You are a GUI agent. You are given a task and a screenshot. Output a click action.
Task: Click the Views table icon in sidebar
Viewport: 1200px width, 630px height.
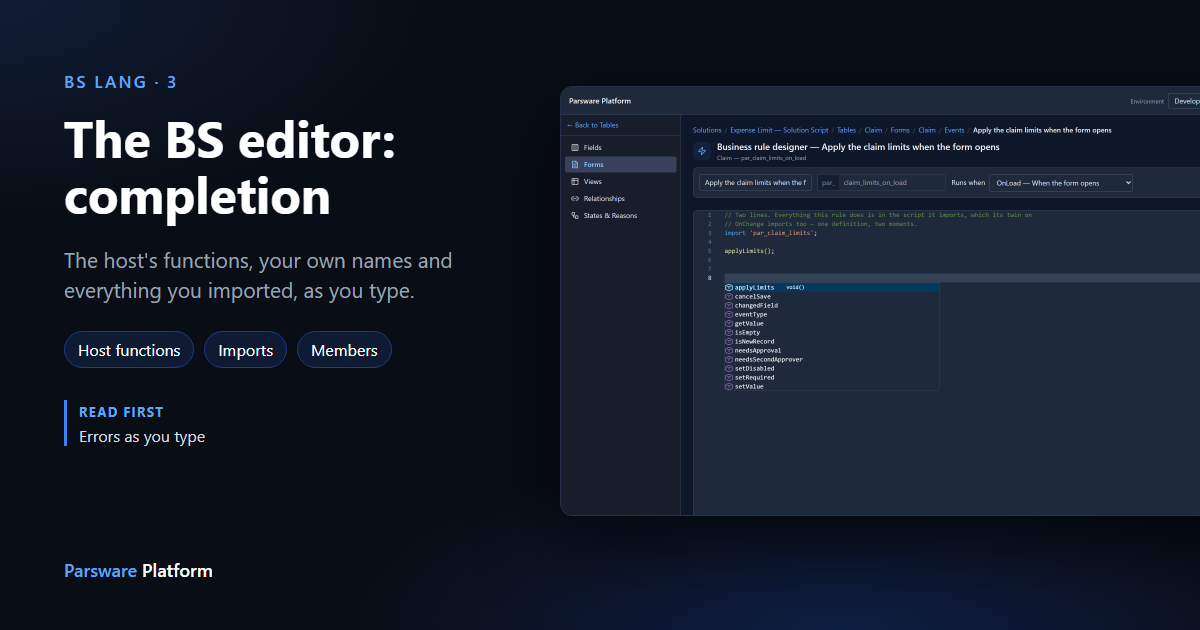point(574,182)
